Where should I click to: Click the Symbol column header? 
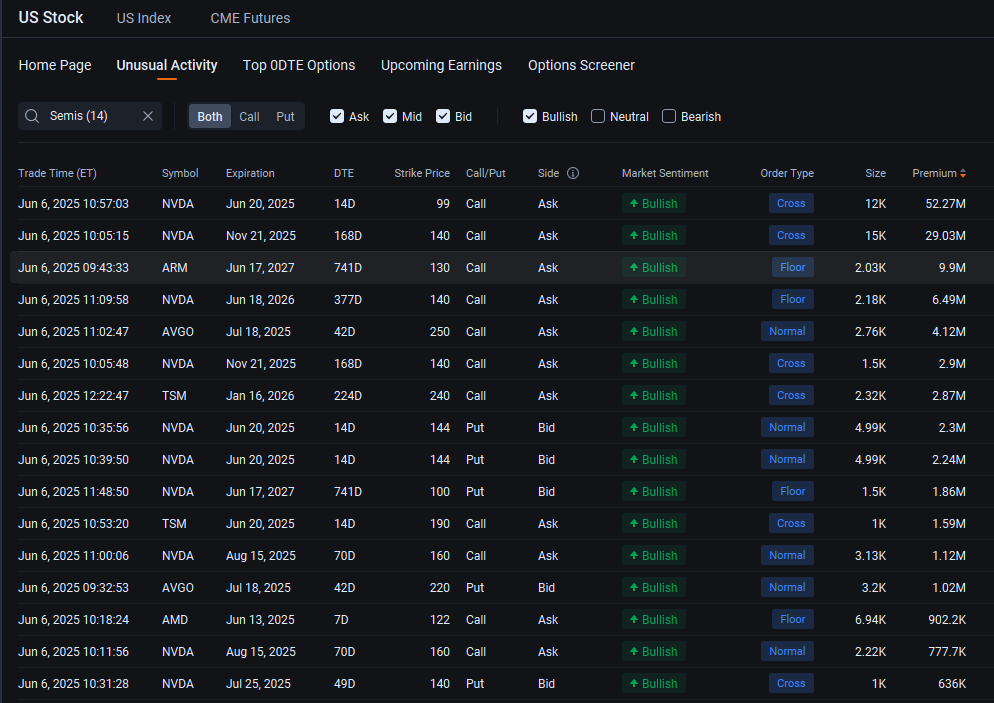(180, 173)
